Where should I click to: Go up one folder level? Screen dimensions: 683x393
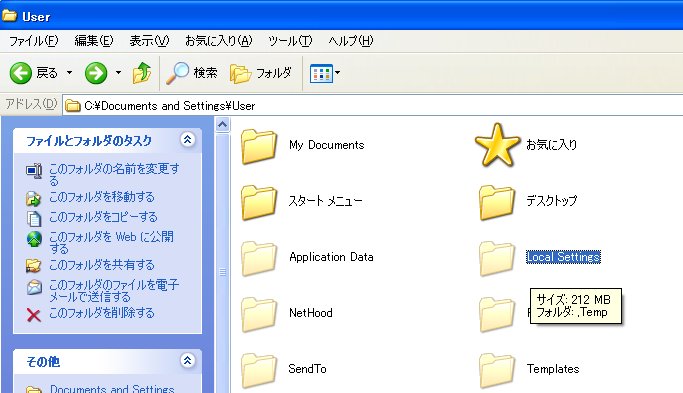coord(142,73)
